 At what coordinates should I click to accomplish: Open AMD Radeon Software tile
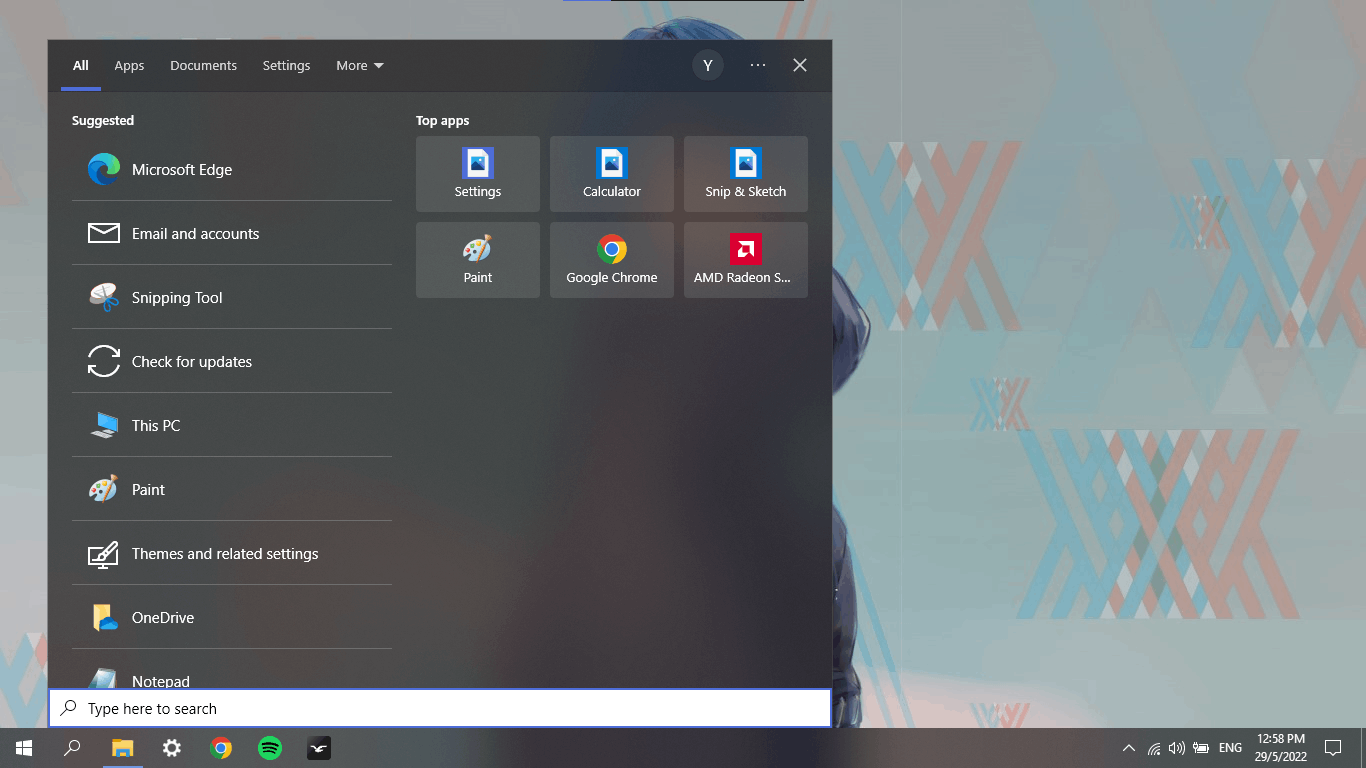tap(746, 260)
